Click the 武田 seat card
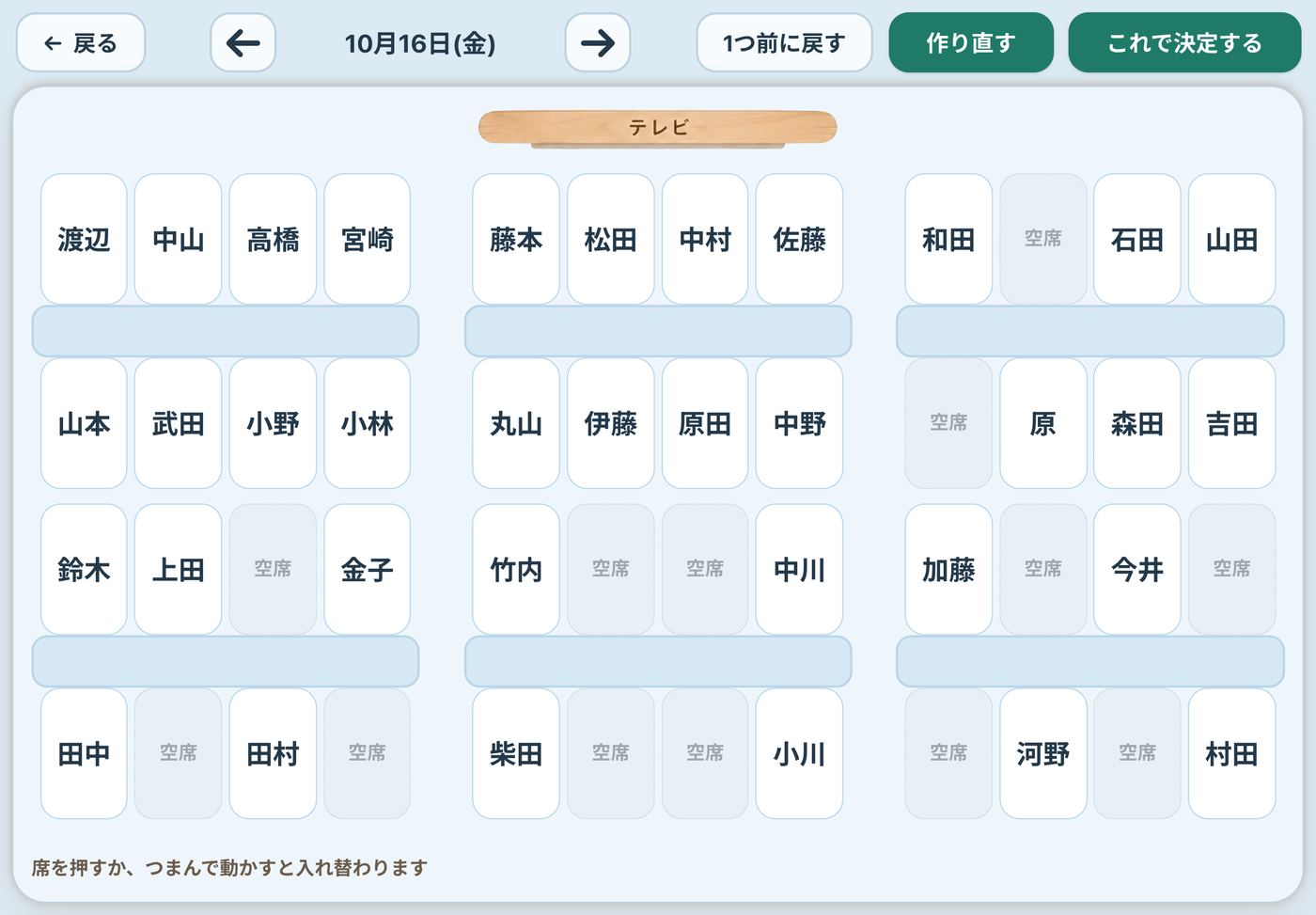Screen dimensions: 1316x915 pyautogui.click(x=178, y=423)
